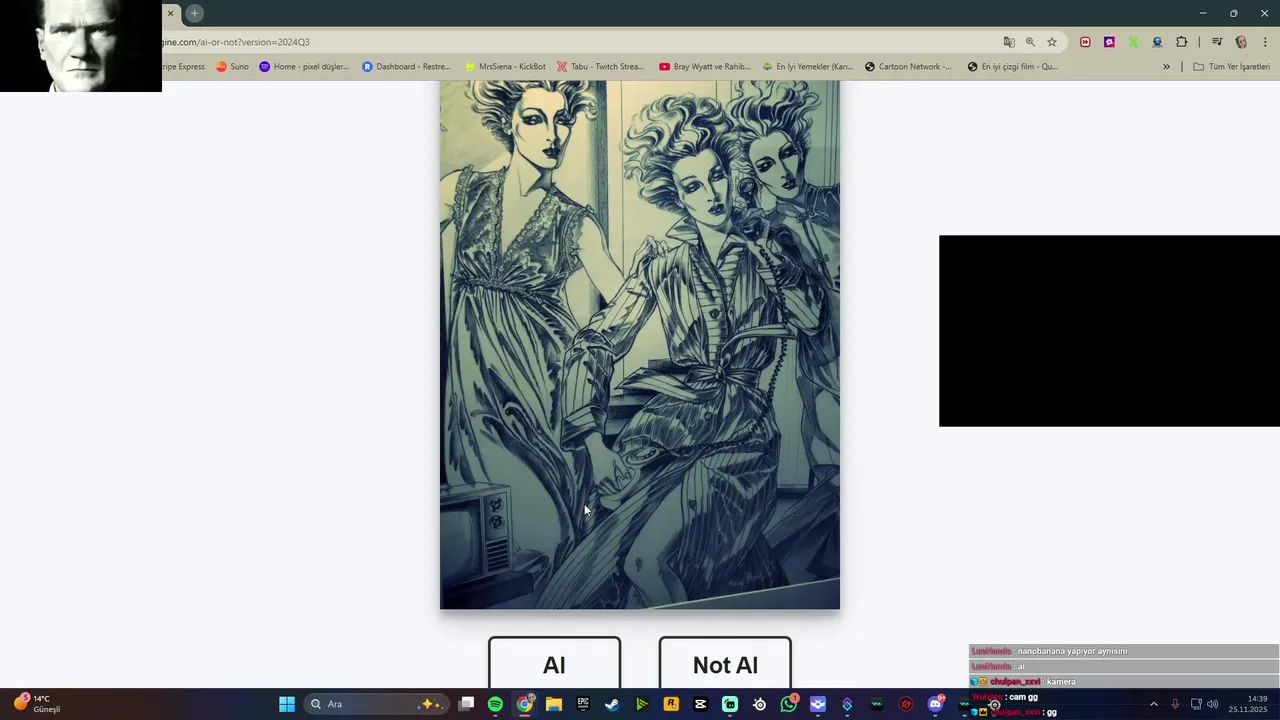
Task: Open WhatsApp from the taskbar
Action: (789, 704)
